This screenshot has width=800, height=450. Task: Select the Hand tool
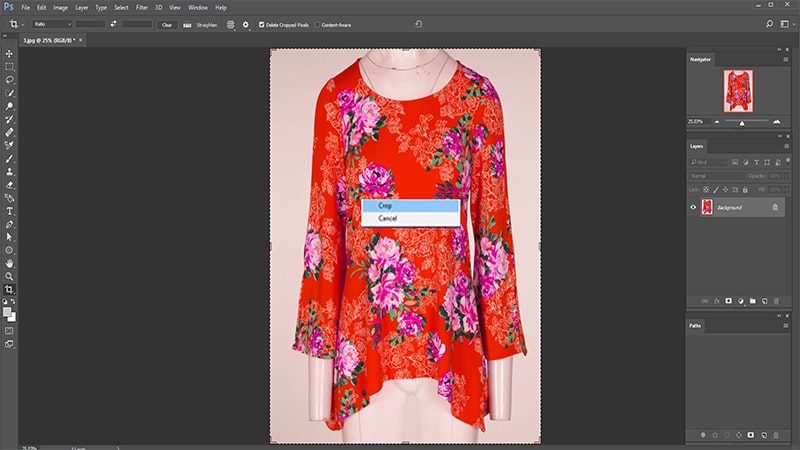(9, 263)
